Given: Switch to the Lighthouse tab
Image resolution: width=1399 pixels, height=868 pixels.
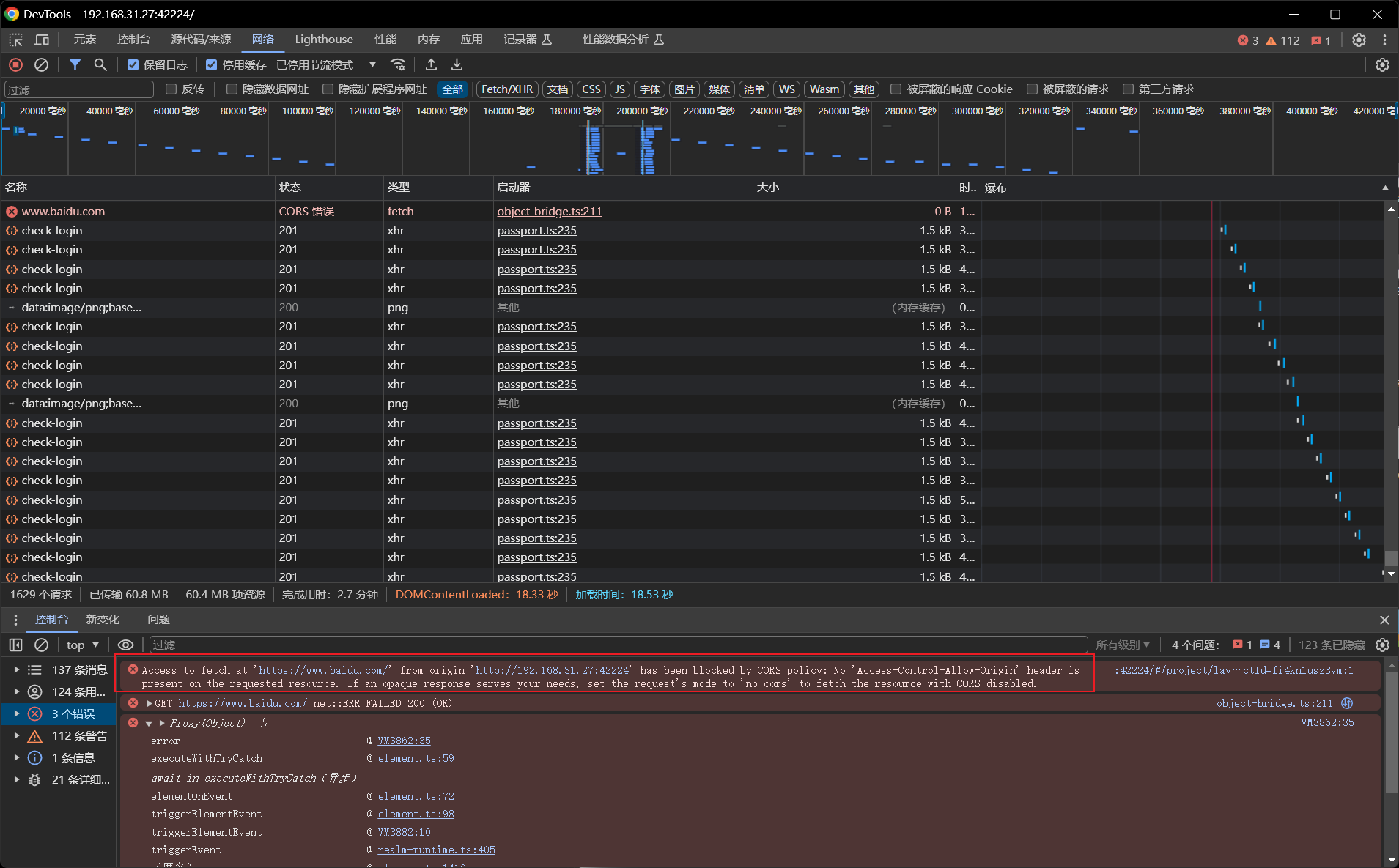Looking at the screenshot, I should click(x=323, y=40).
